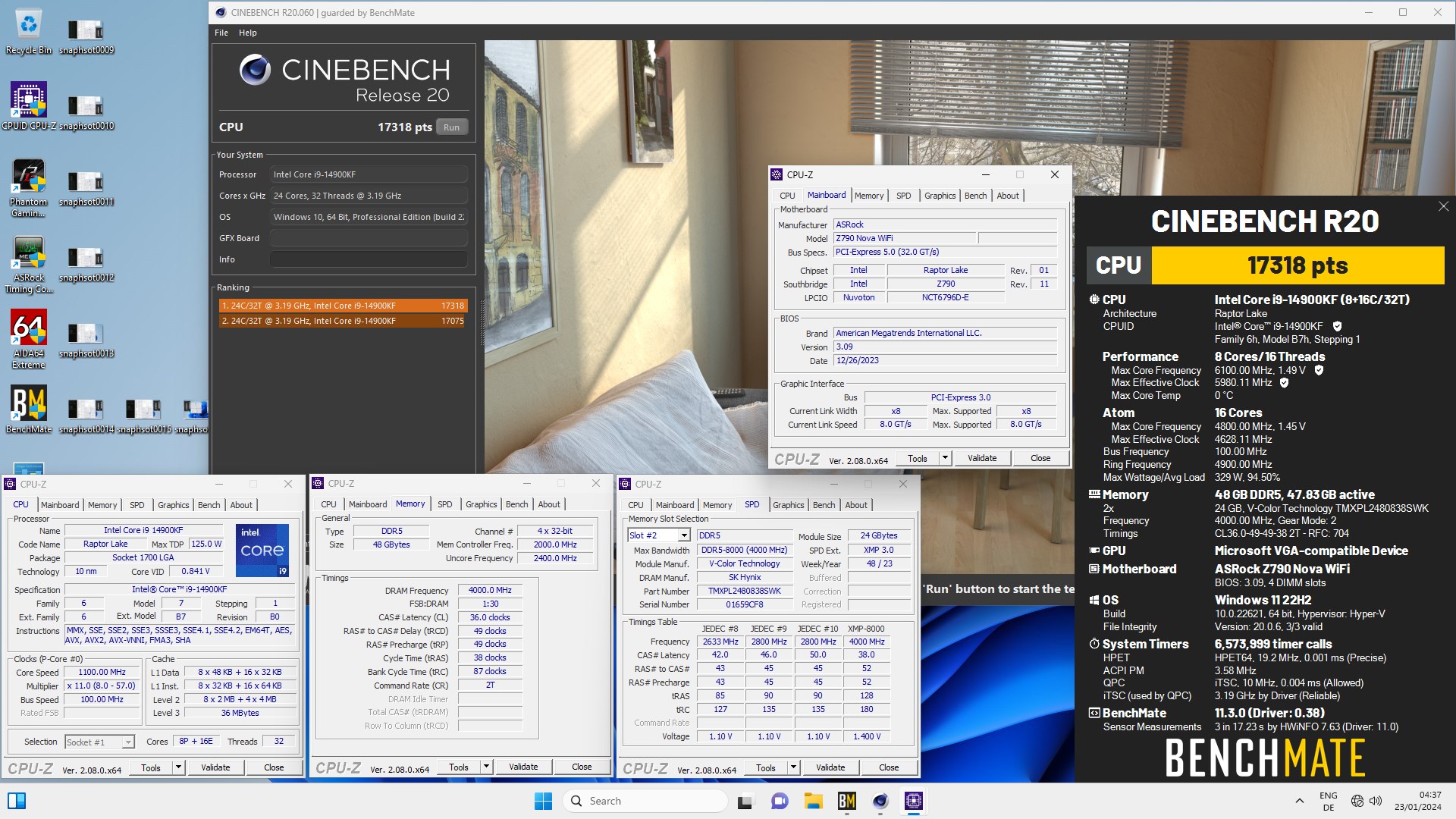Click Close in the CPU-Z CPU window

[x=274, y=767]
